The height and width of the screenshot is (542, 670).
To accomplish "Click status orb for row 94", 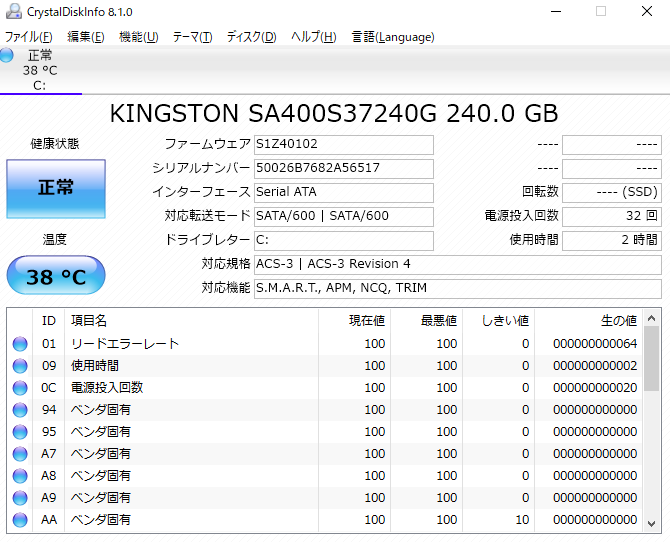I will [x=20, y=410].
